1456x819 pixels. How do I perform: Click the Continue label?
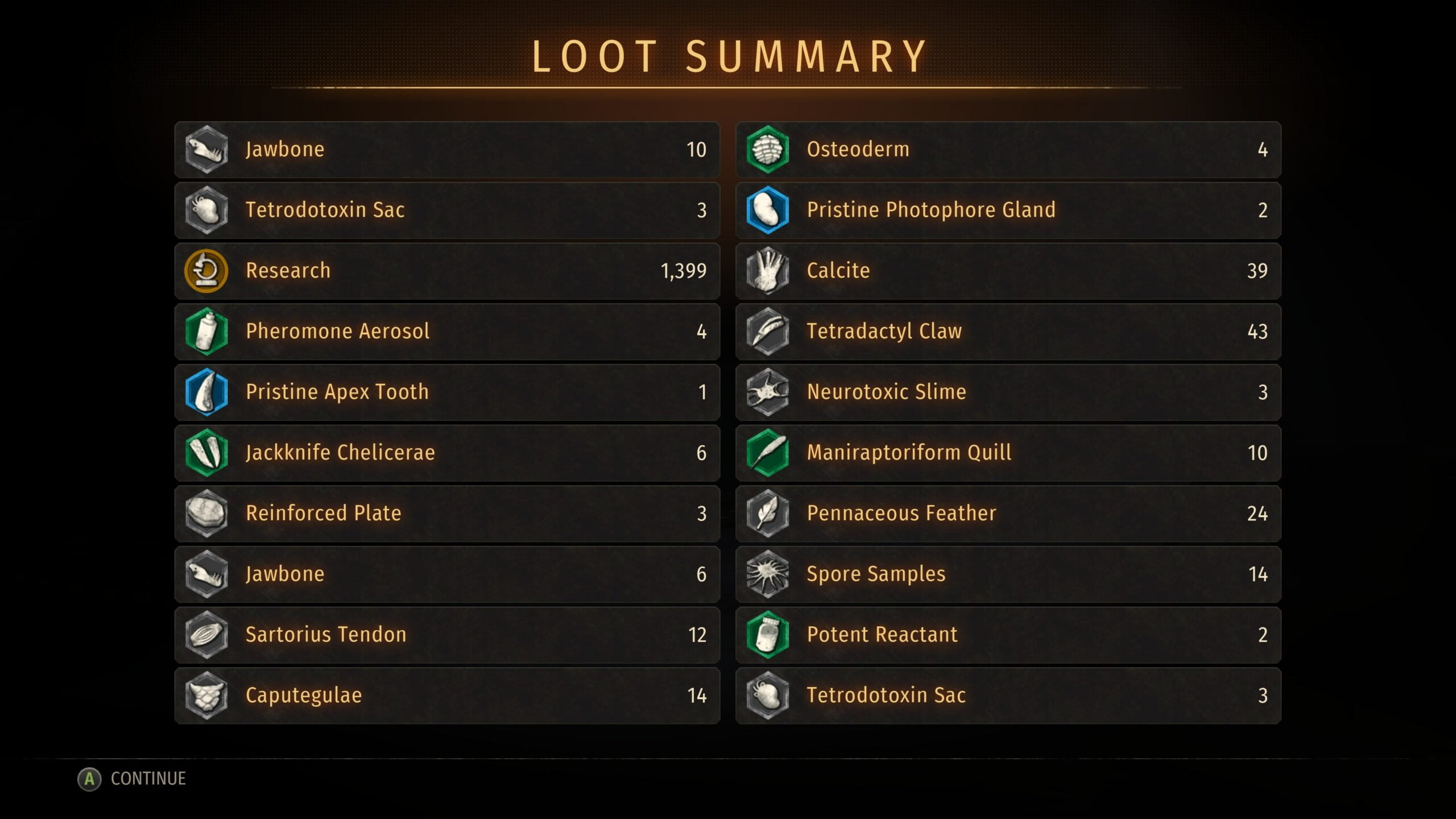(x=148, y=779)
